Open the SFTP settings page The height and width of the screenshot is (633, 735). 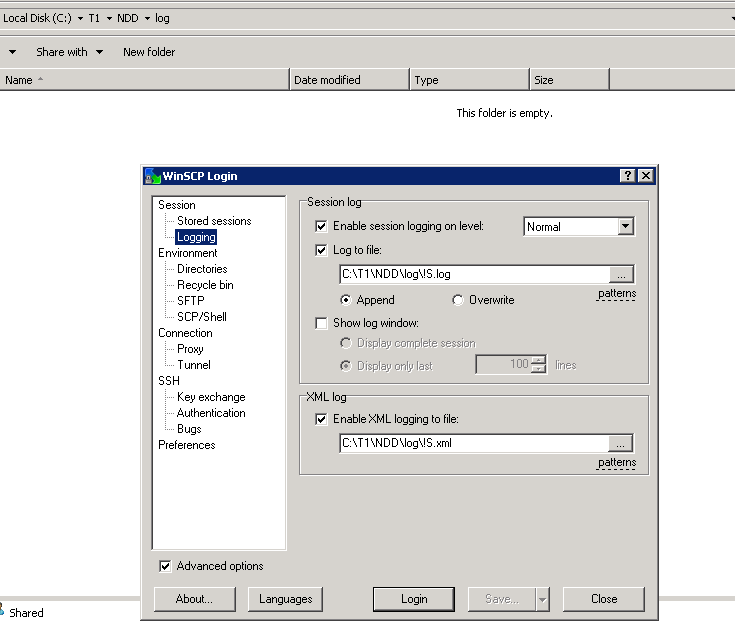click(x=190, y=301)
